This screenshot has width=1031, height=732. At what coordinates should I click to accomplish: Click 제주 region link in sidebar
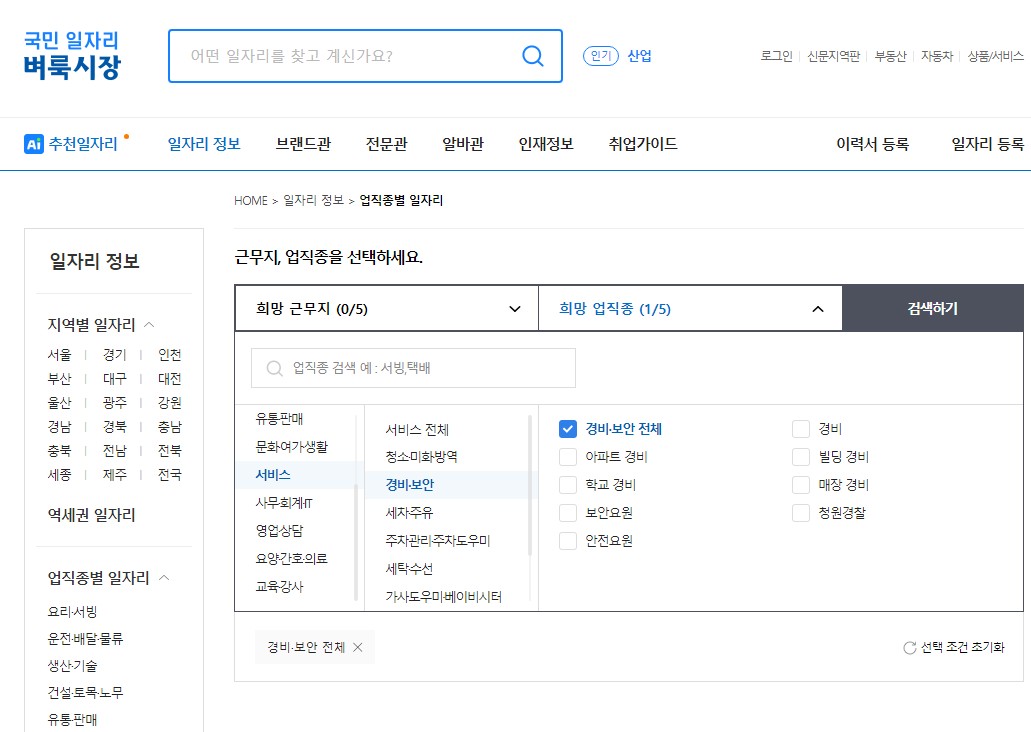tap(114, 474)
